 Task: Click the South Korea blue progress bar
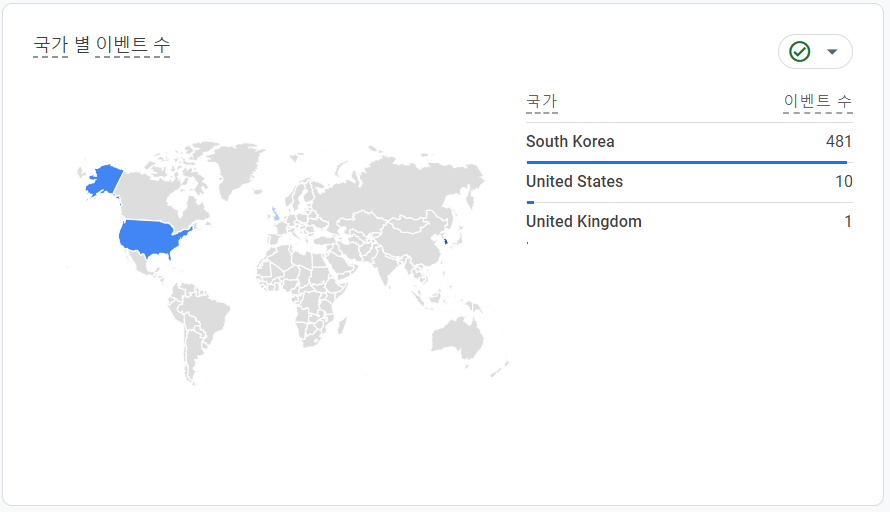pos(687,162)
